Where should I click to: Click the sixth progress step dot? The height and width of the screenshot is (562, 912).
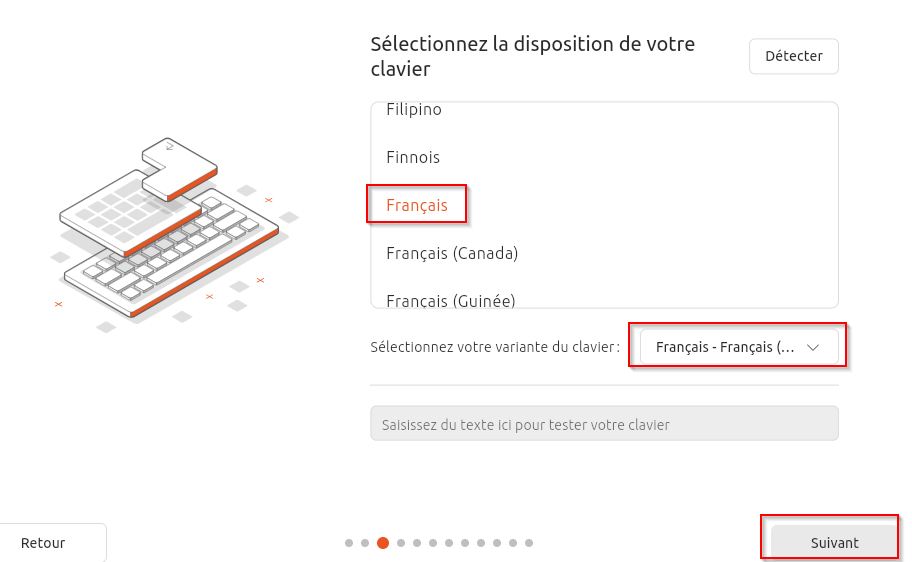(433, 543)
